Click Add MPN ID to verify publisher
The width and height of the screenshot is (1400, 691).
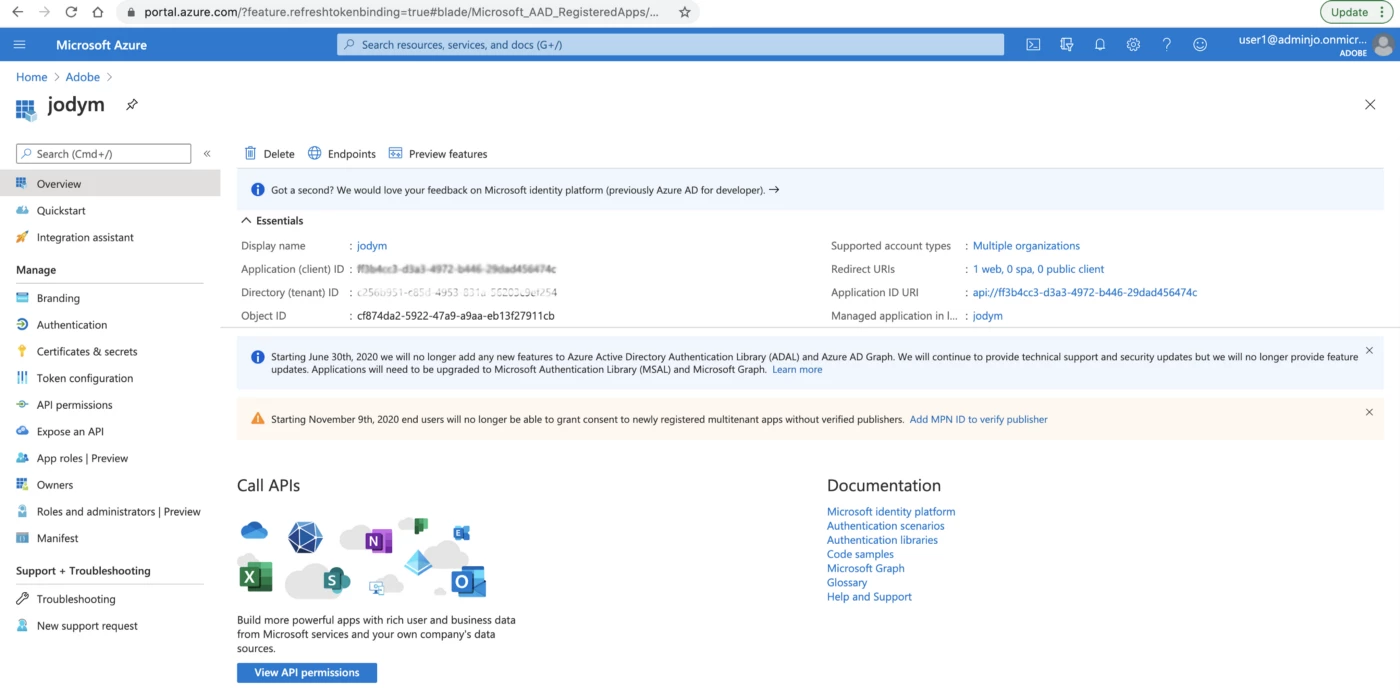point(979,420)
